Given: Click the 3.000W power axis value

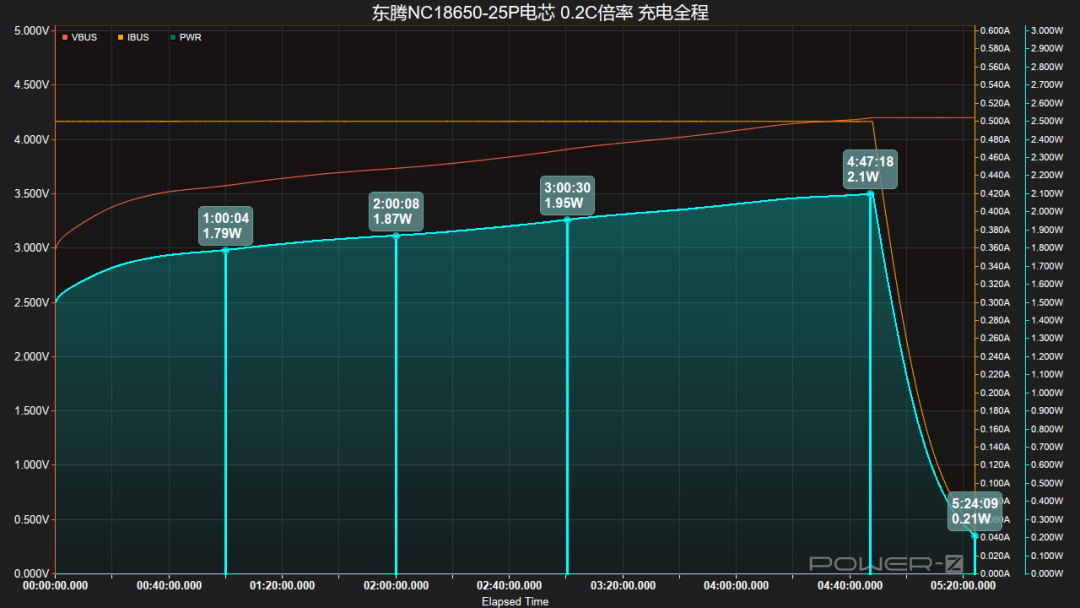Looking at the screenshot, I should coord(1047,31).
